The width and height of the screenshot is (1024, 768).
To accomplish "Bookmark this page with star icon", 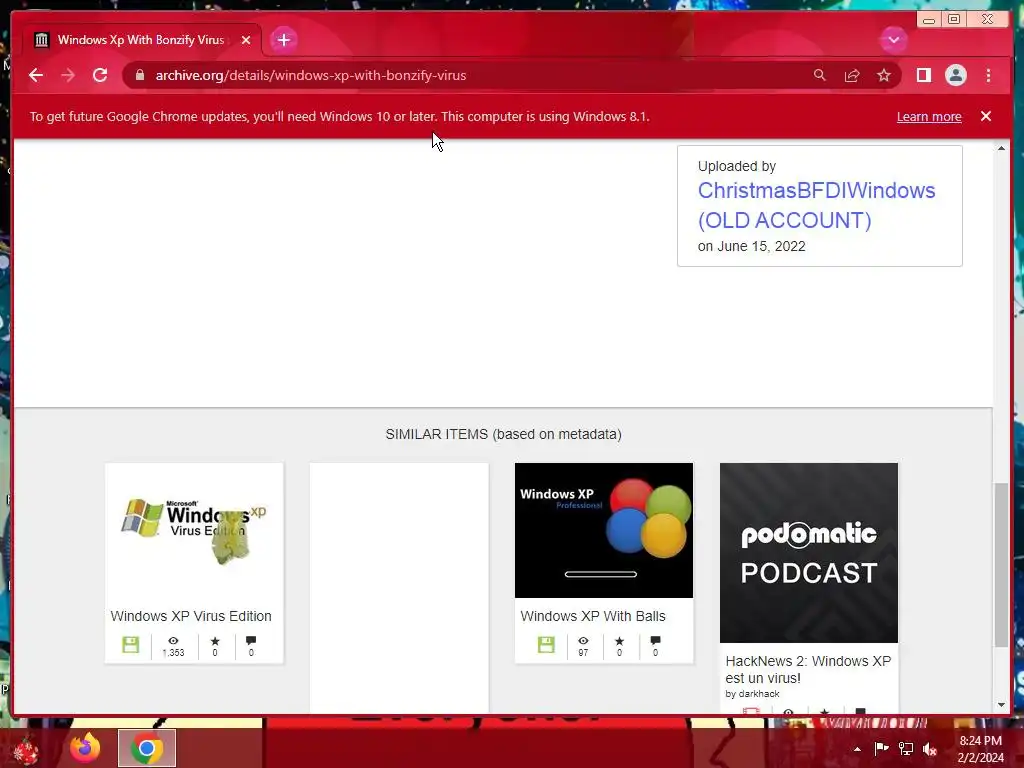I will [x=884, y=75].
